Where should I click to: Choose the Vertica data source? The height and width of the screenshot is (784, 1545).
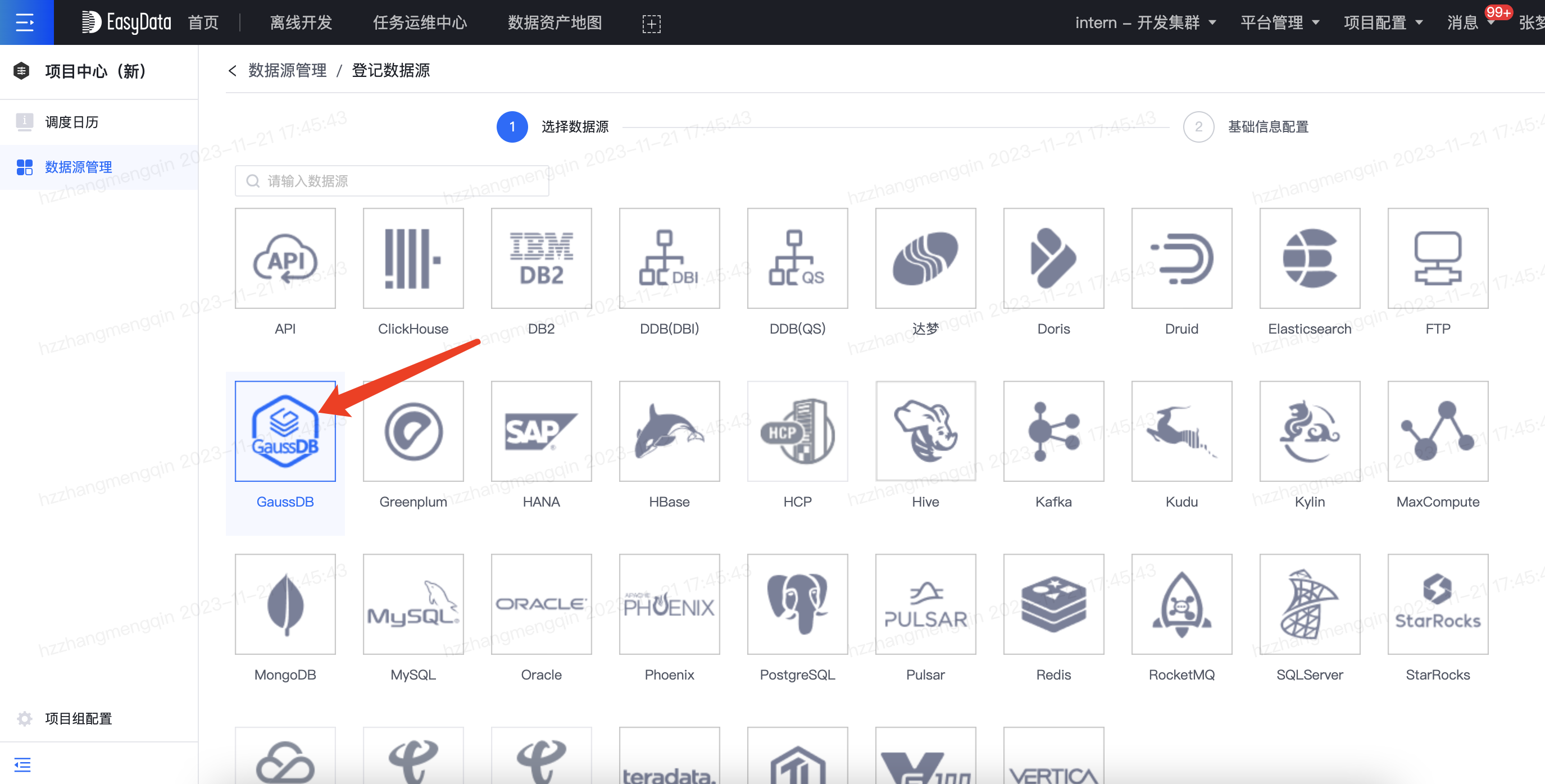[x=1054, y=756]
